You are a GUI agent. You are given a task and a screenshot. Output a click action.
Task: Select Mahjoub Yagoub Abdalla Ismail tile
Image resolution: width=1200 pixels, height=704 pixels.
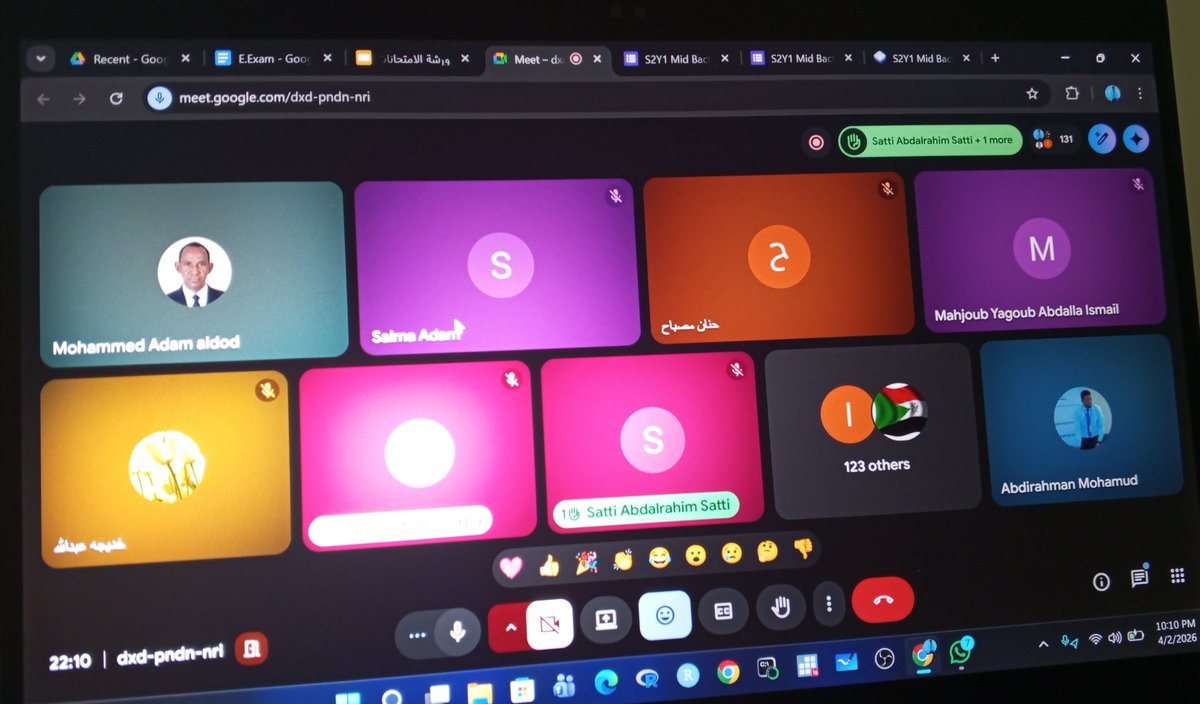point(1039,250)
